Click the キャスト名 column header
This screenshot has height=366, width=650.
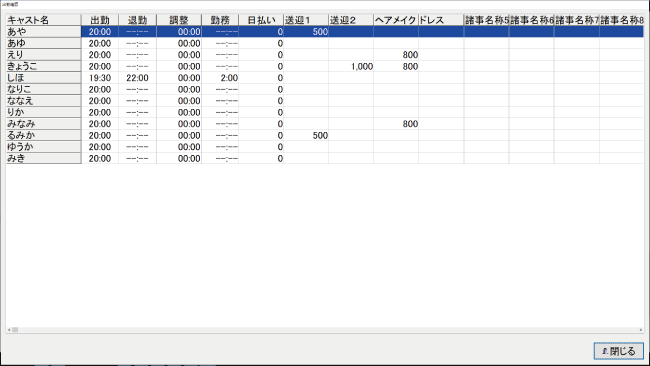tap(44, 20)
